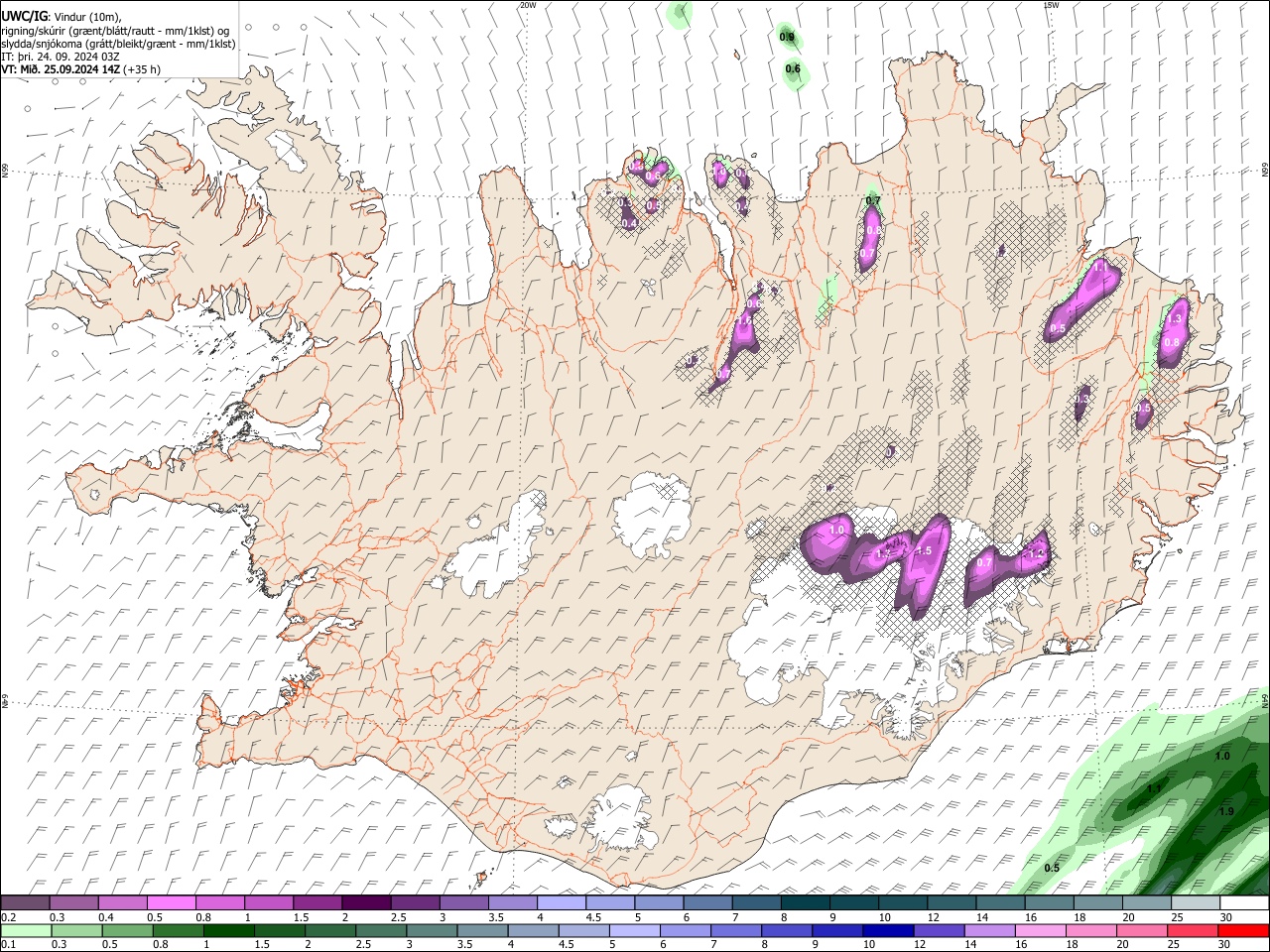Image resolution: width=1270 pixels, height=952 pixels.
Task: Click the 20W longitude label
Action: click(x=528, y=5)
